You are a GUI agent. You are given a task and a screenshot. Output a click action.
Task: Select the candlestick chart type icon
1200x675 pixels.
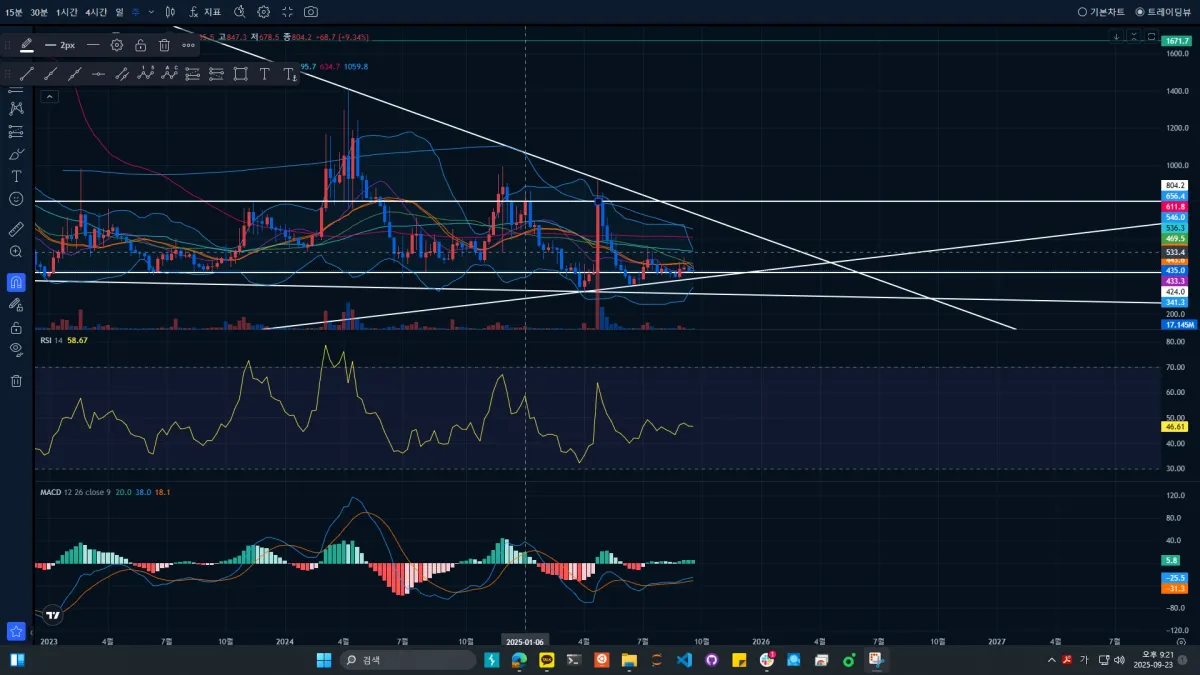[x=170, y=12]
